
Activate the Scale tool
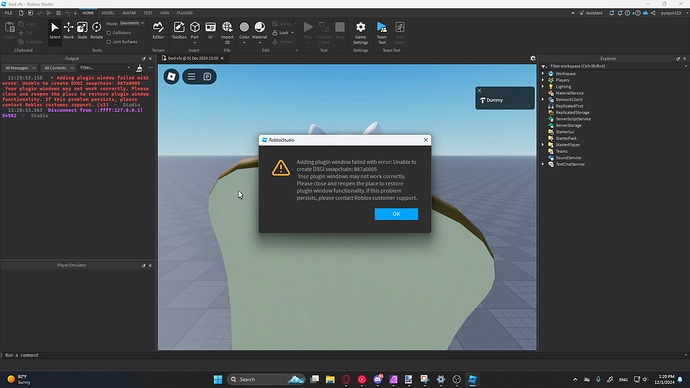click(82, 30)
